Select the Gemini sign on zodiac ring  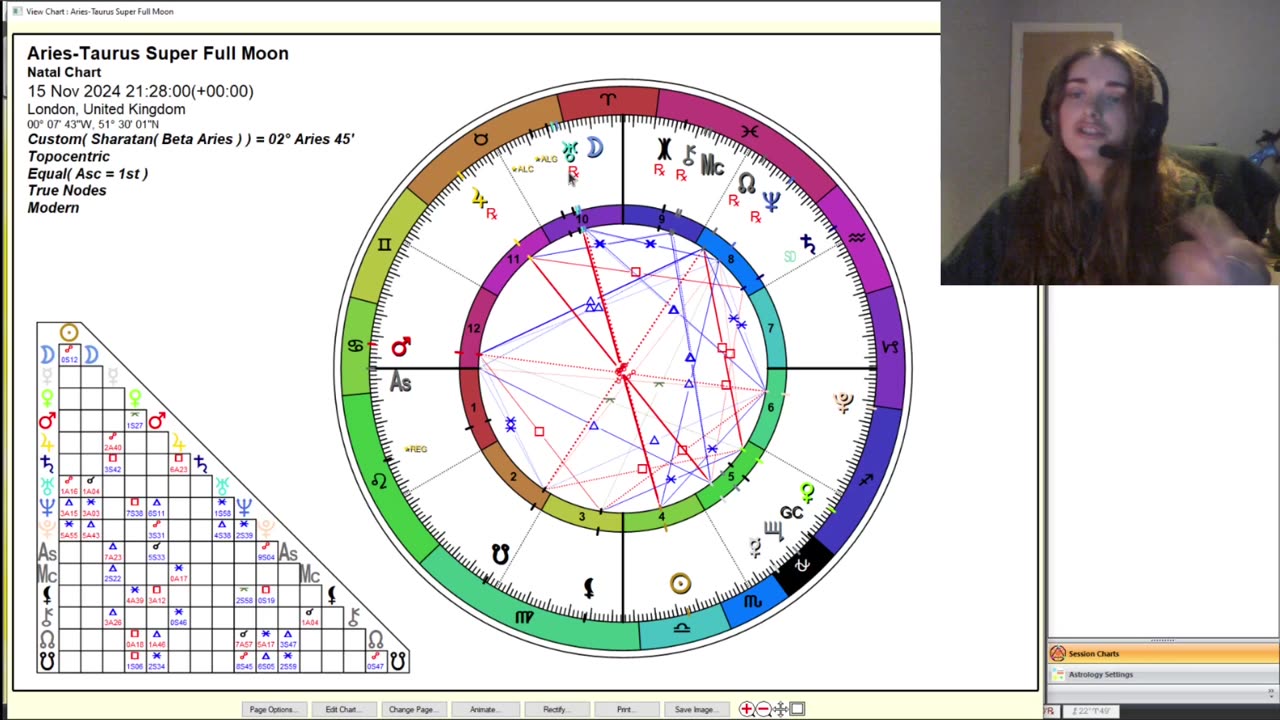pyautogui.click(x=385, y=245)
